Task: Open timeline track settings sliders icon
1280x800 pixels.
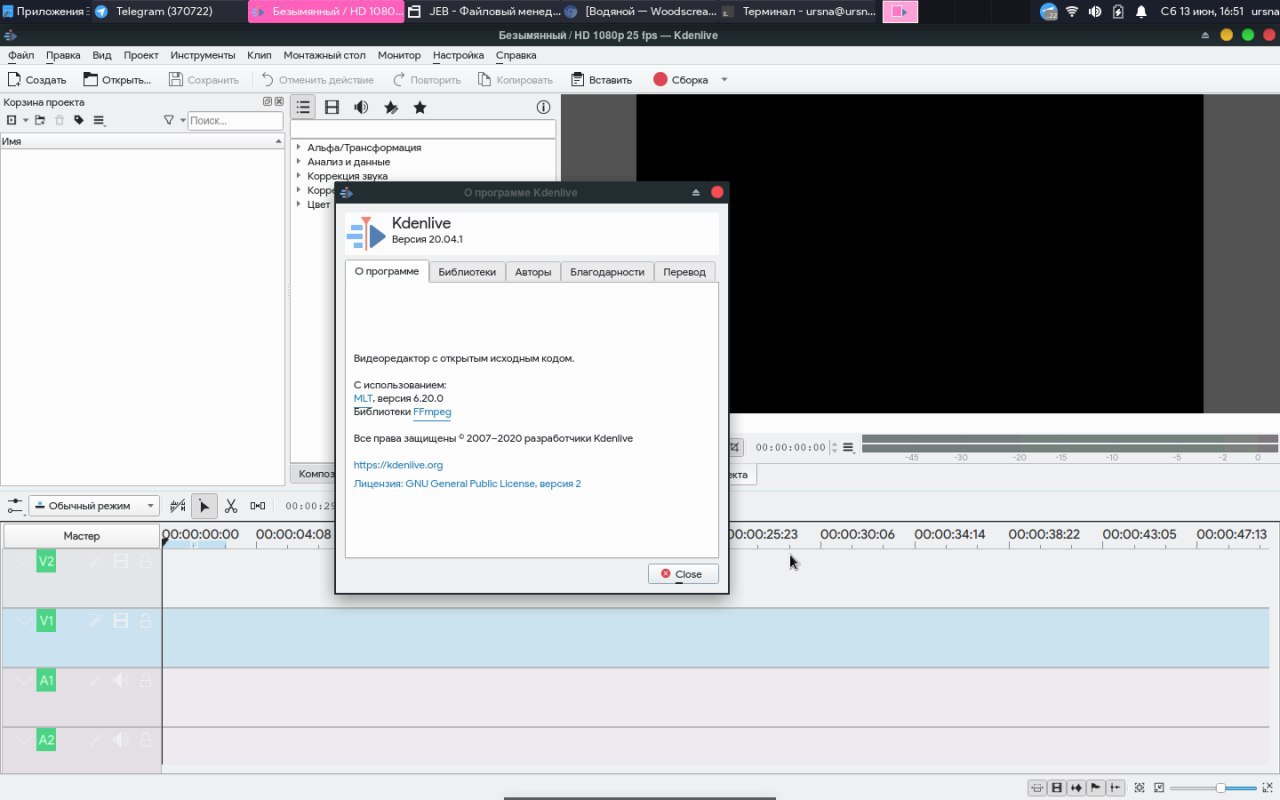Action: coord(14,506)
